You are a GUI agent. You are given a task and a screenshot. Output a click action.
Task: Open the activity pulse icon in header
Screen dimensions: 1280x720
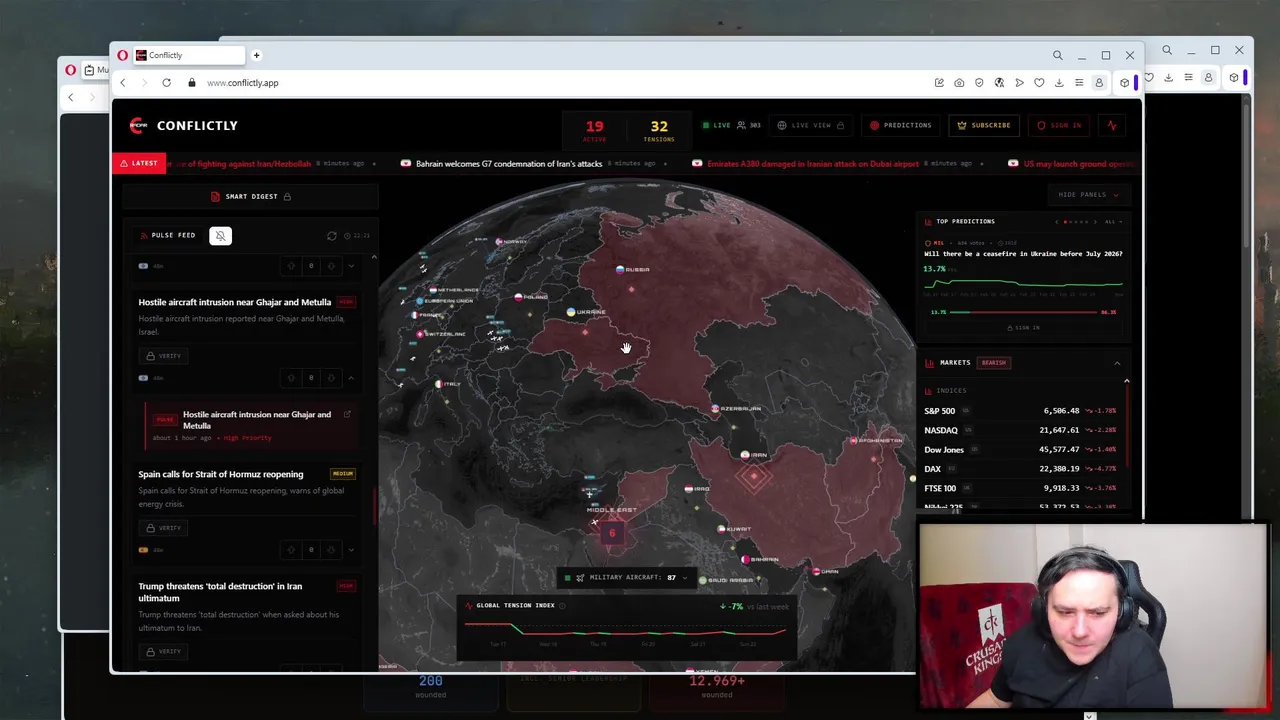point(1112,125)
